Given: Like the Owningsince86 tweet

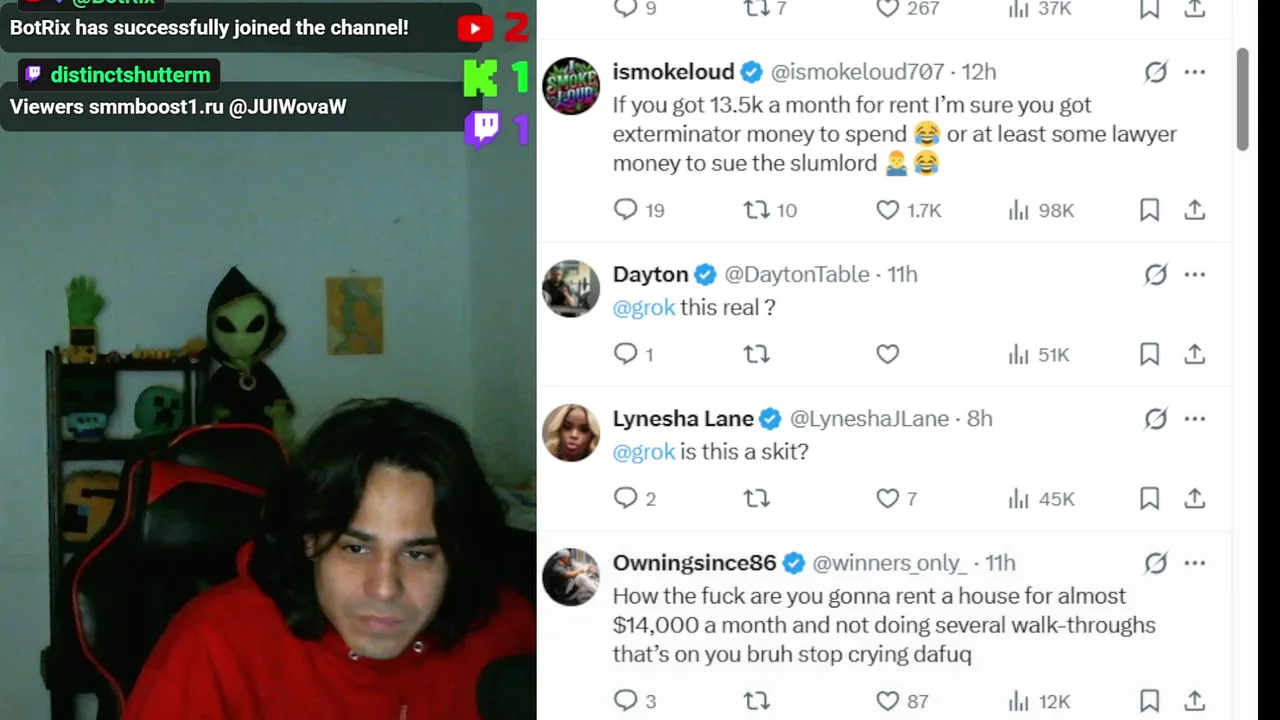Looking at the screenshot, I should pos(888,701).
